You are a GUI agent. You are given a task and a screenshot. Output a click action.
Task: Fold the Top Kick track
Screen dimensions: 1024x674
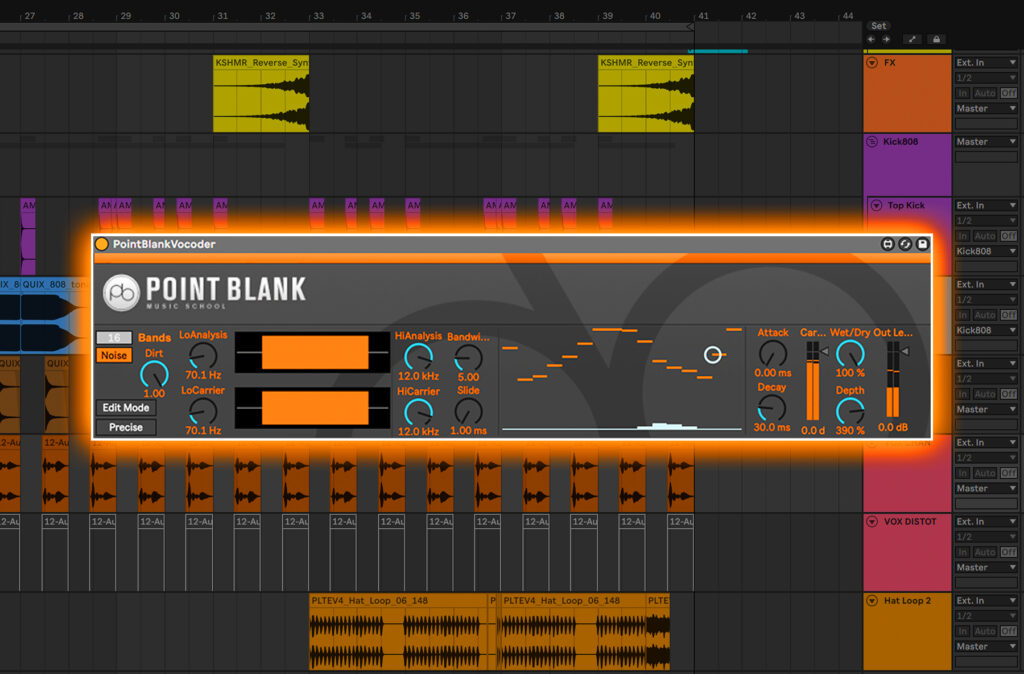point(876,206)
